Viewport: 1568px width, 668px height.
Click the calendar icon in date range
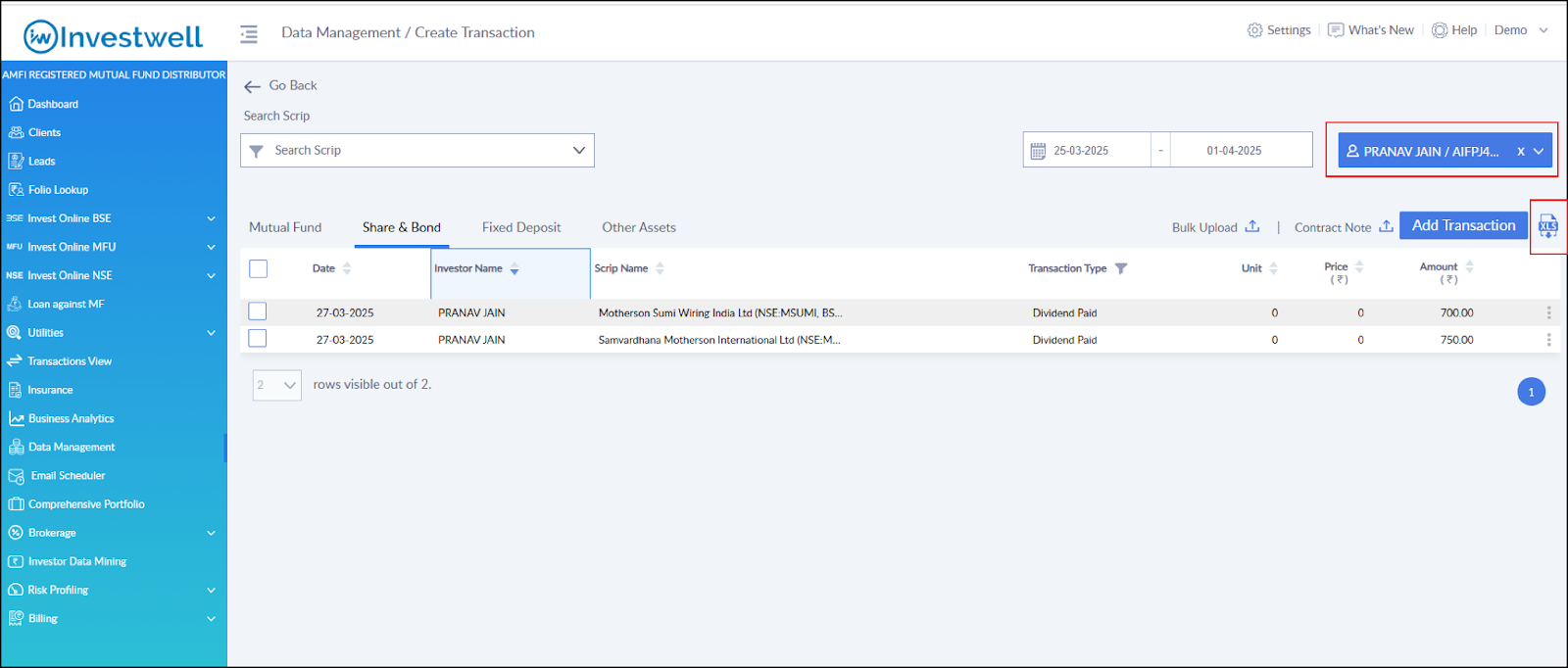1038,151
